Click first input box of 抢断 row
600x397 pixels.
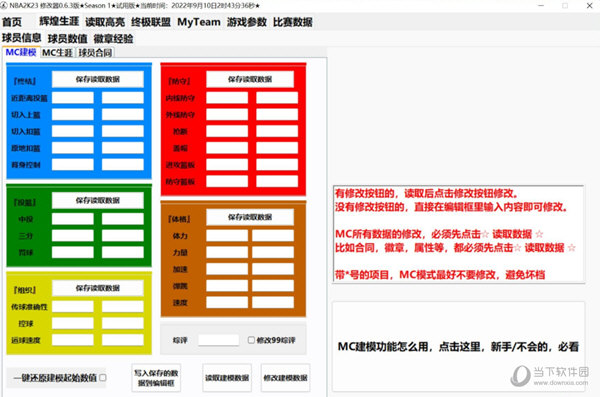point(227,131)
